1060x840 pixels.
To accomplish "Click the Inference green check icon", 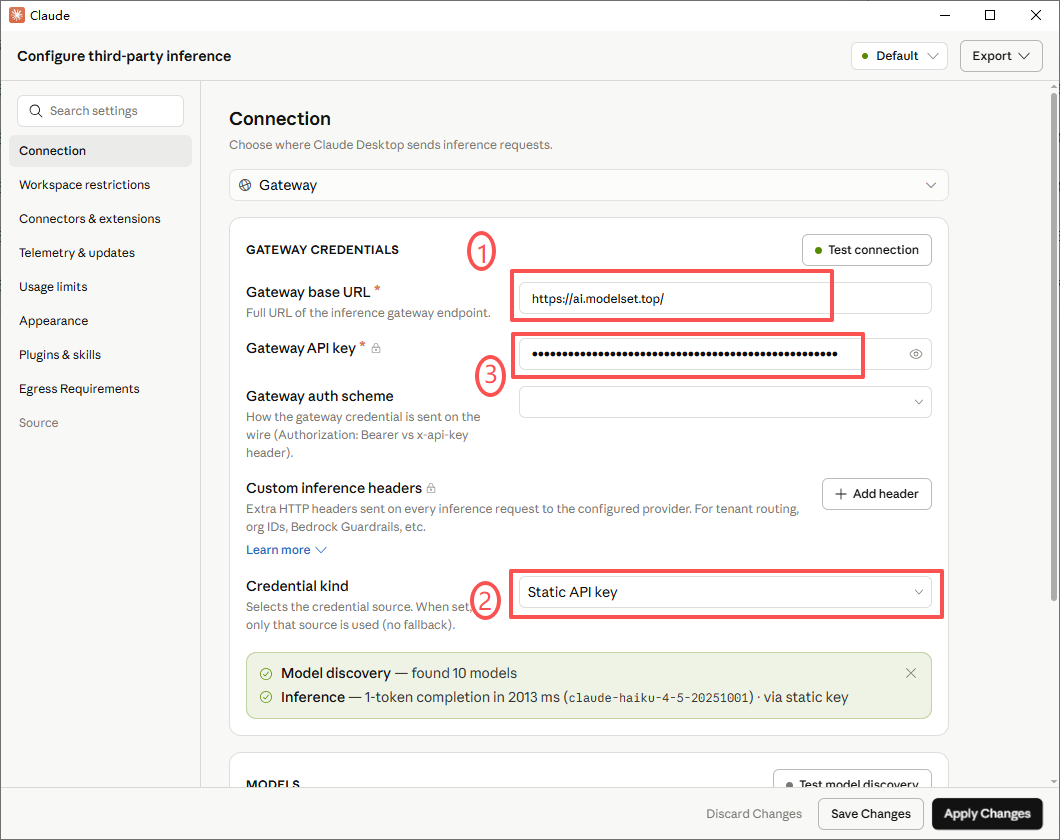I will tap(266, 697).
